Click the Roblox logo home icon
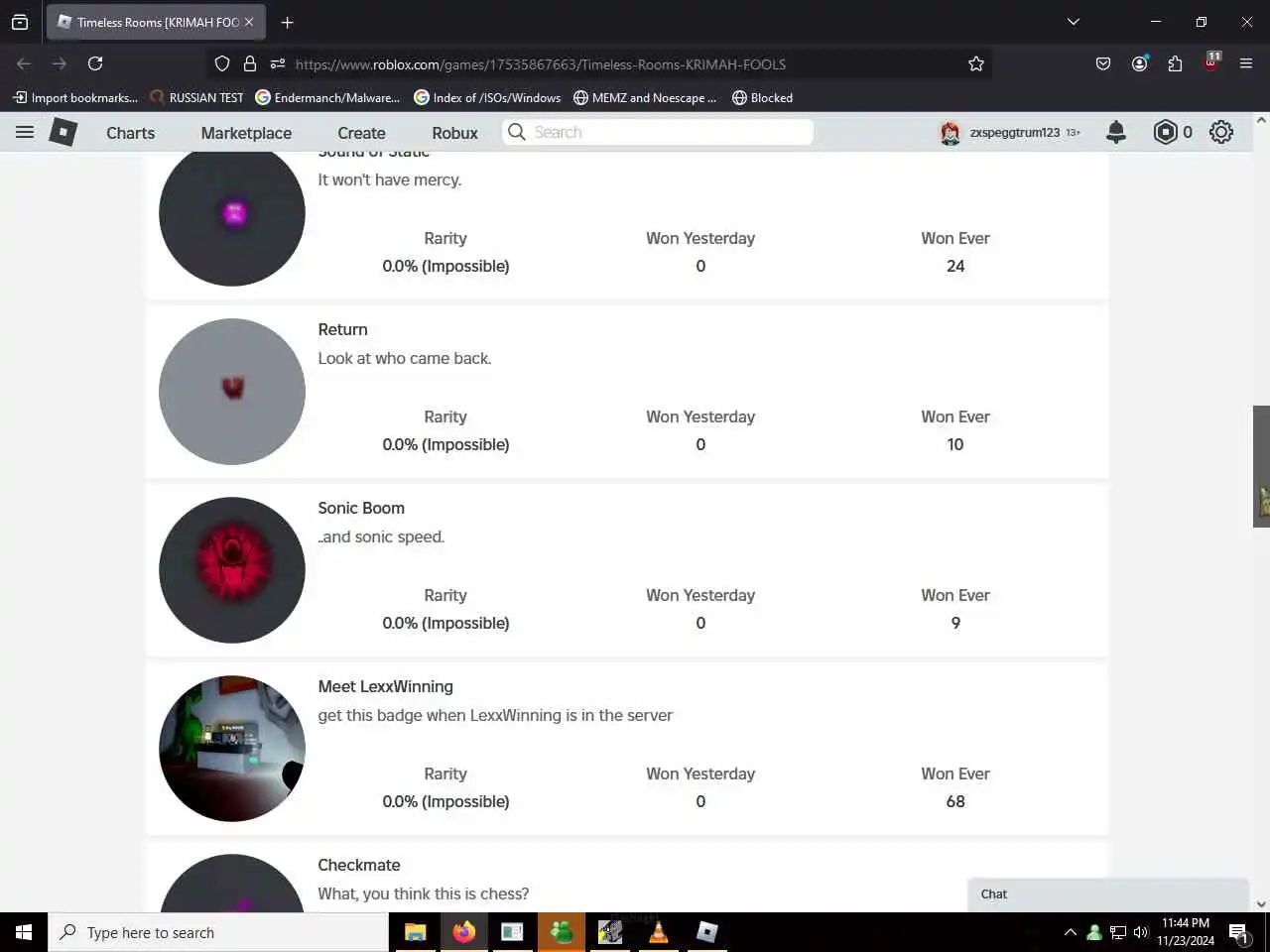This screenshot has height=952, width=1270. pyautogui.click(x=63, y=132)
